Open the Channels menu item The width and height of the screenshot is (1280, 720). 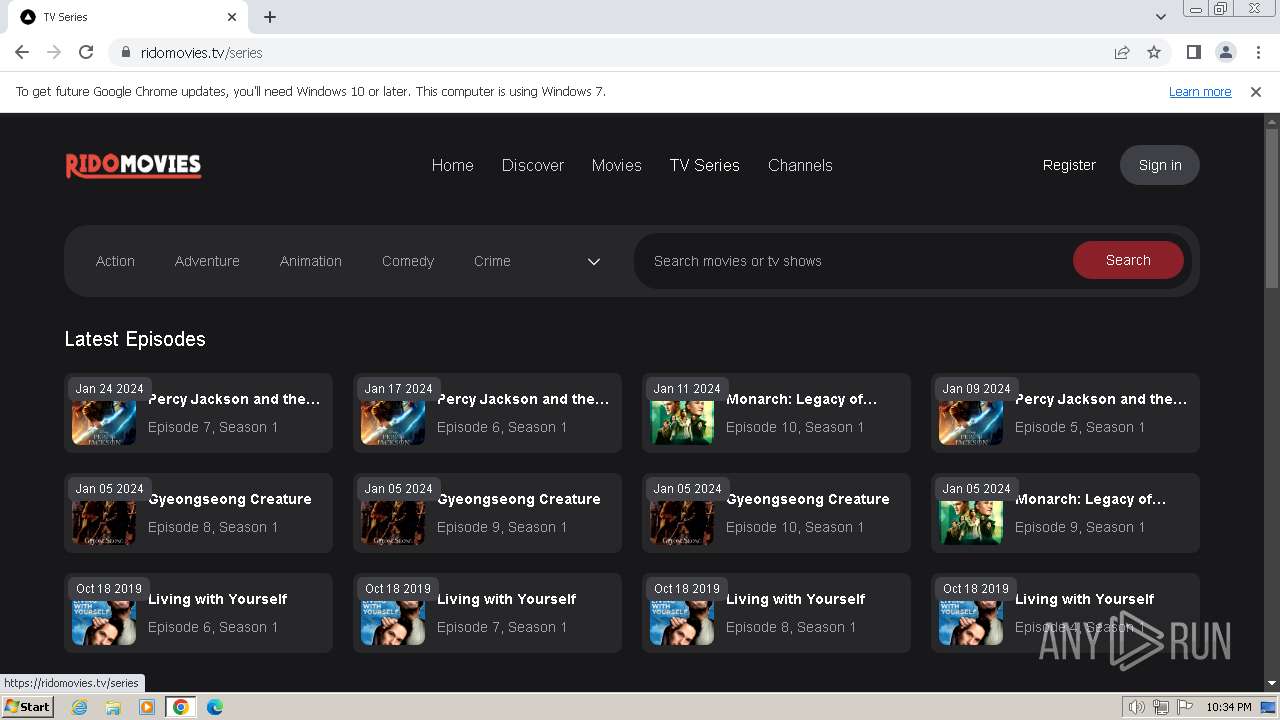coord(800,165)
